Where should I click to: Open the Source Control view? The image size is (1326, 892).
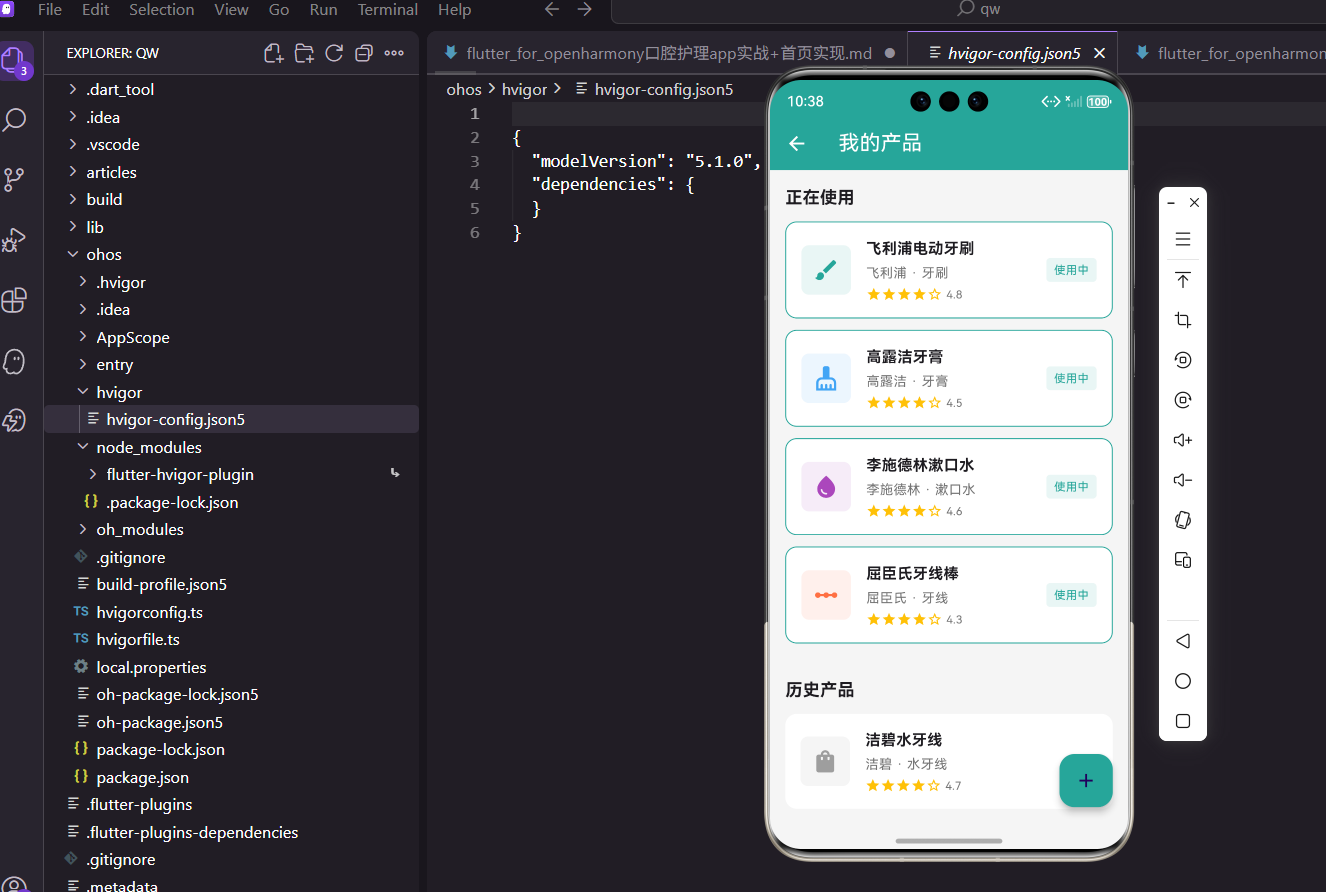point(14,180)
